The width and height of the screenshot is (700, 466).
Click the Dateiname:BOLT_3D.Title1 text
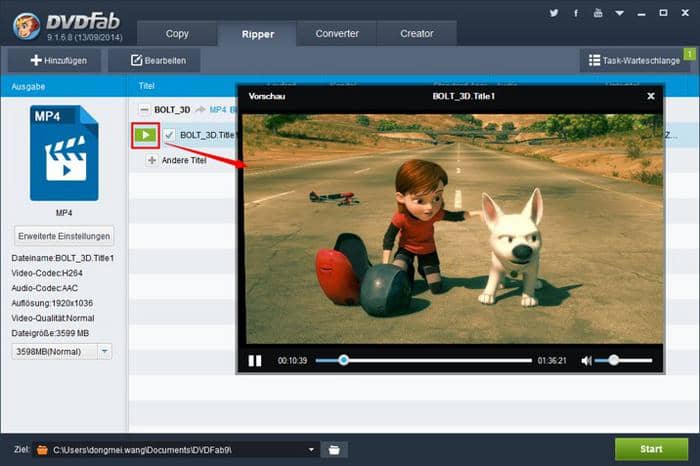tap(63, 258)
